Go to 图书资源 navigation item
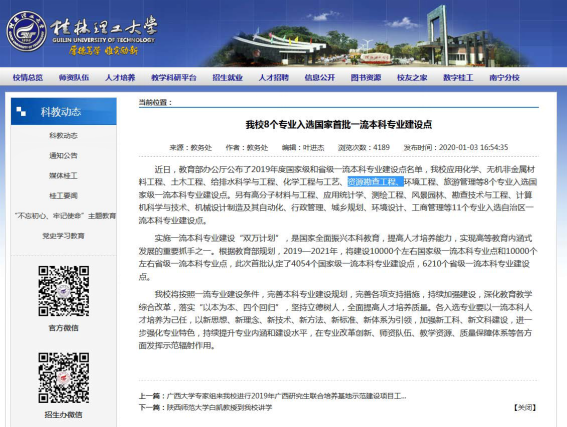567x427 pixels. click(366, 77)
